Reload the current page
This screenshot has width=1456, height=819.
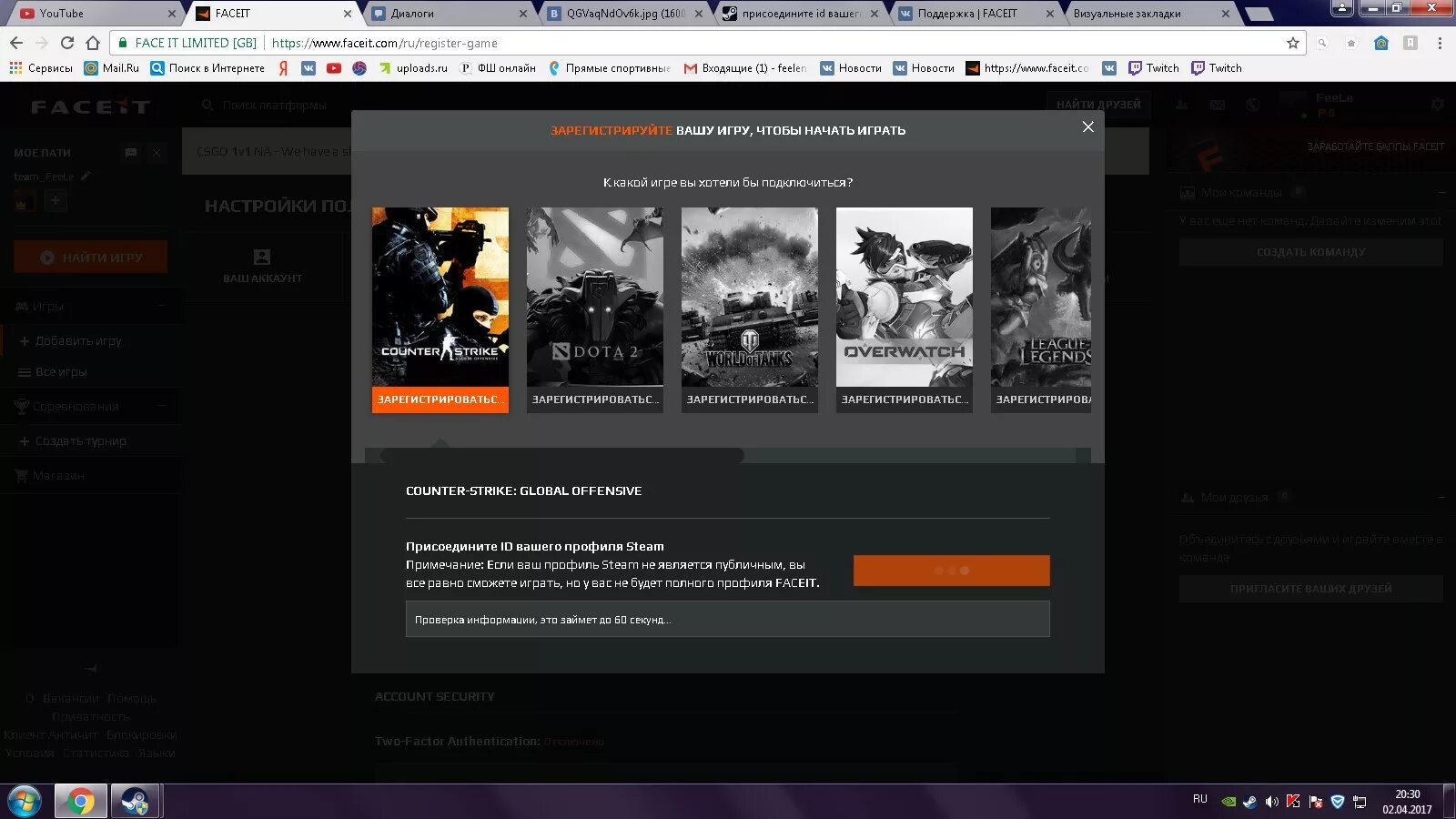[x=67, y=43]
